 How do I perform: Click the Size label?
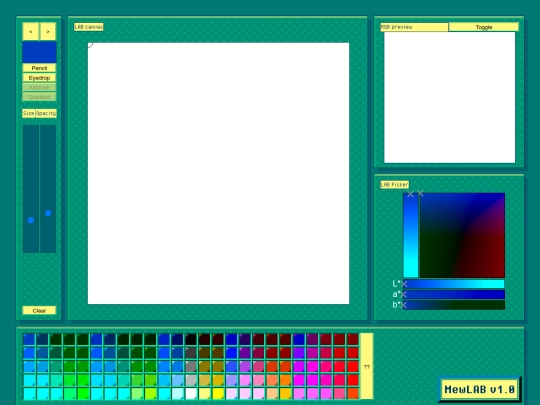point(29,113)
